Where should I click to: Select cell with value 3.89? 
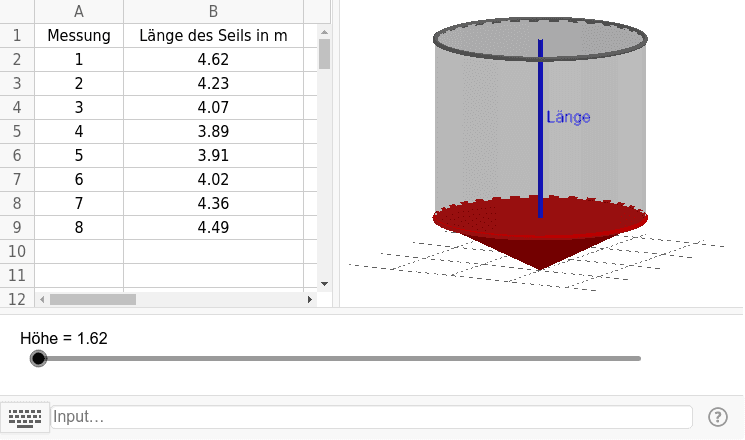213,131
